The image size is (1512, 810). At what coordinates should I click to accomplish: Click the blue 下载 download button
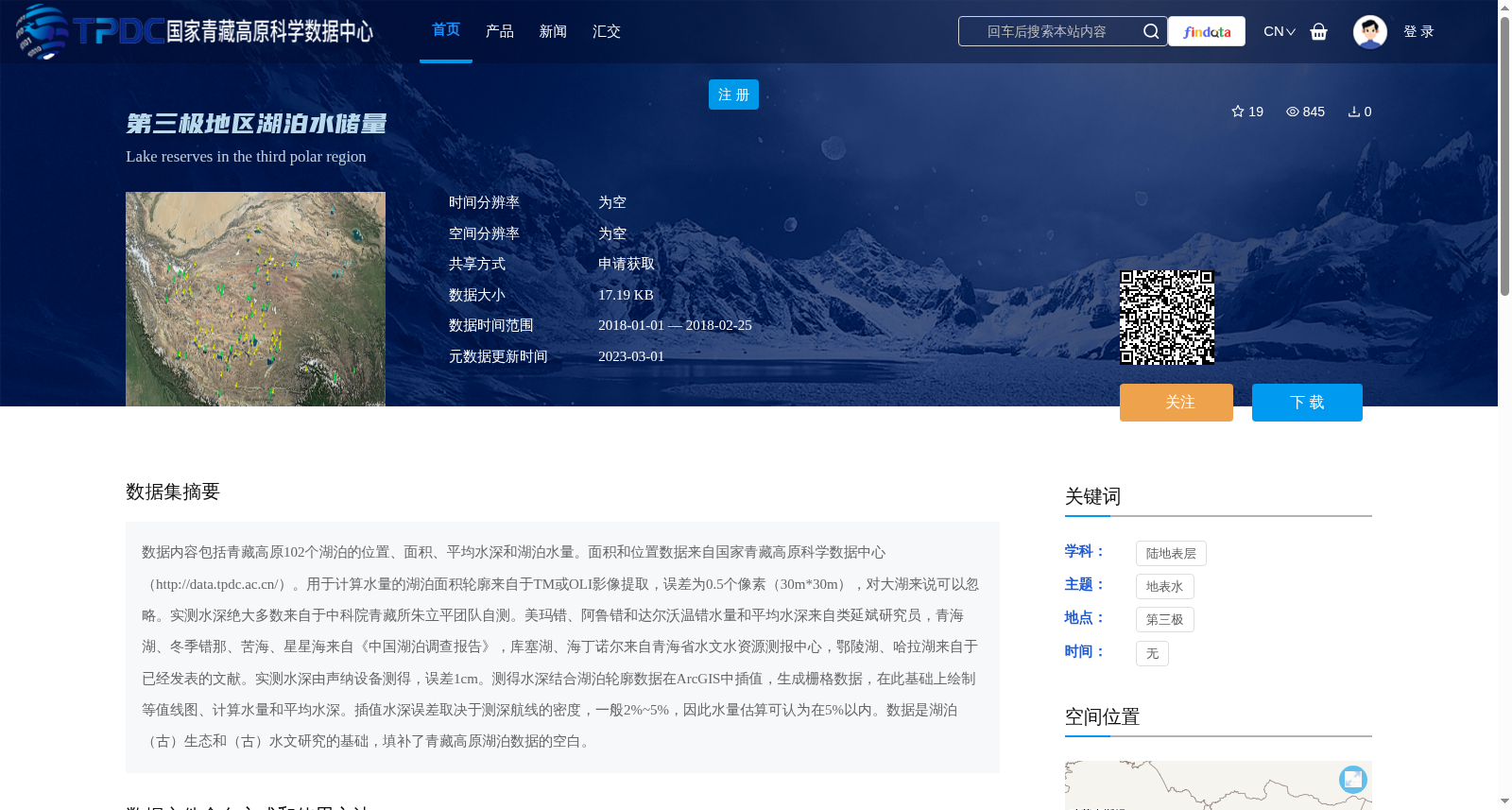point(1307,403)
